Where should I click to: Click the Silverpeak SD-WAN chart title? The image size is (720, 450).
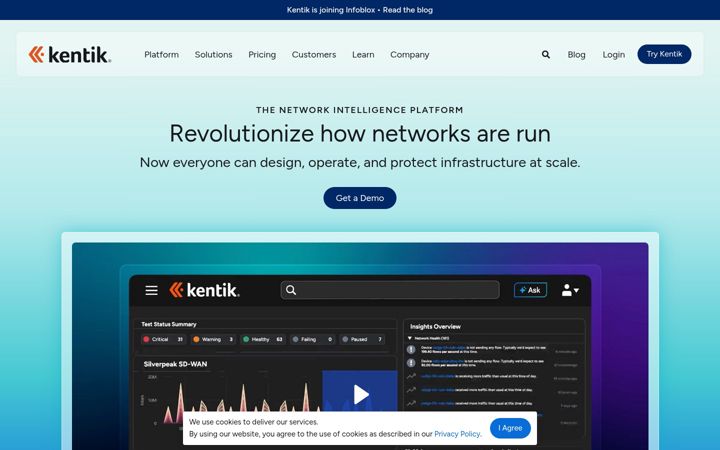[x=175, y=364]
